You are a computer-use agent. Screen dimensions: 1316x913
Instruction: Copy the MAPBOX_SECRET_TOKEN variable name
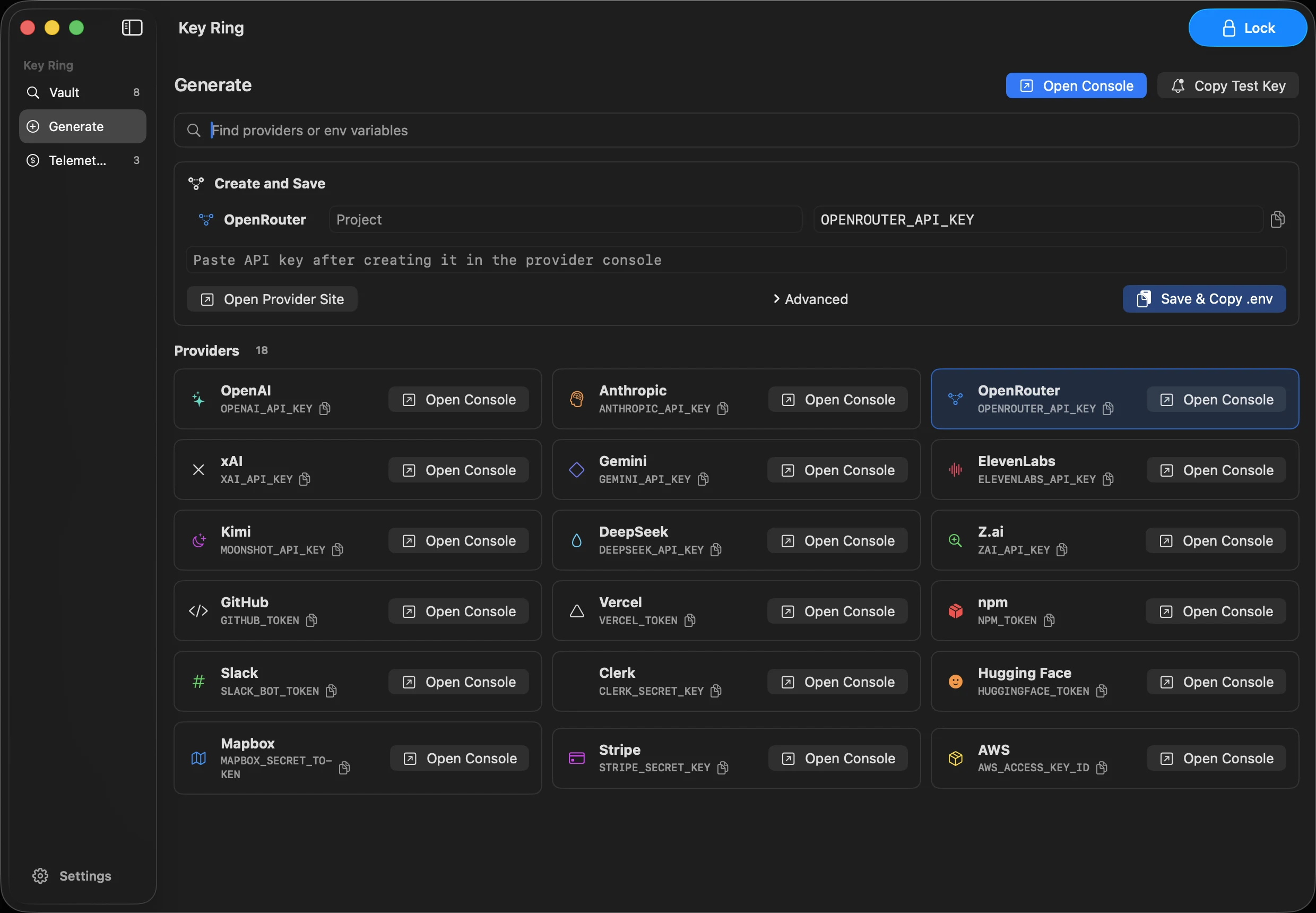(344, 768)
